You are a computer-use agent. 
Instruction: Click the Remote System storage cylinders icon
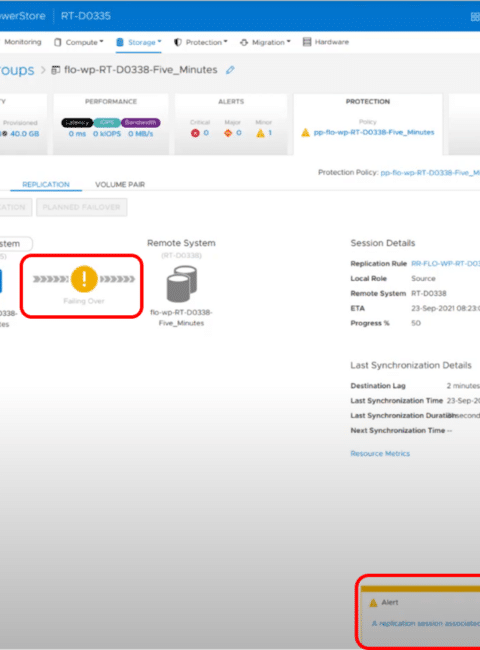182,284
